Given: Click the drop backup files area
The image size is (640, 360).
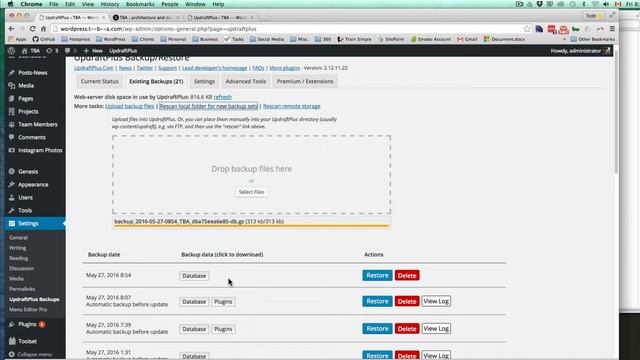Looking at the screenshot, I should coord(251,175).
